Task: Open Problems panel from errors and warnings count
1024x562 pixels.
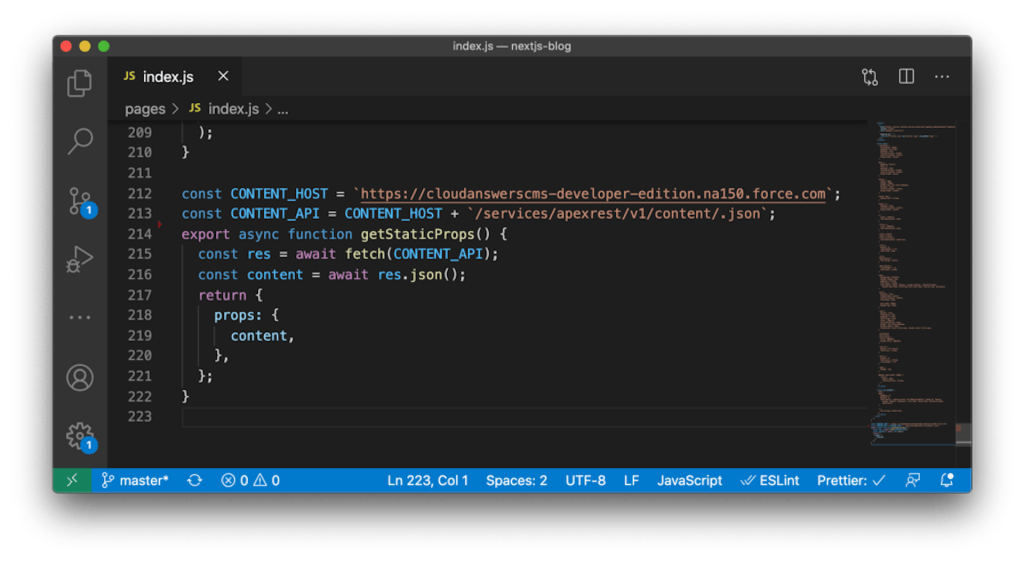Action: click(x=250, y=481)
